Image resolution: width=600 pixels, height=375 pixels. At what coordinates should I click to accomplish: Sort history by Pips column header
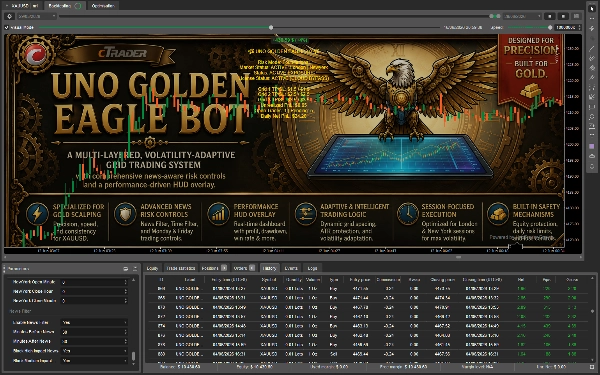pos(546,279)
